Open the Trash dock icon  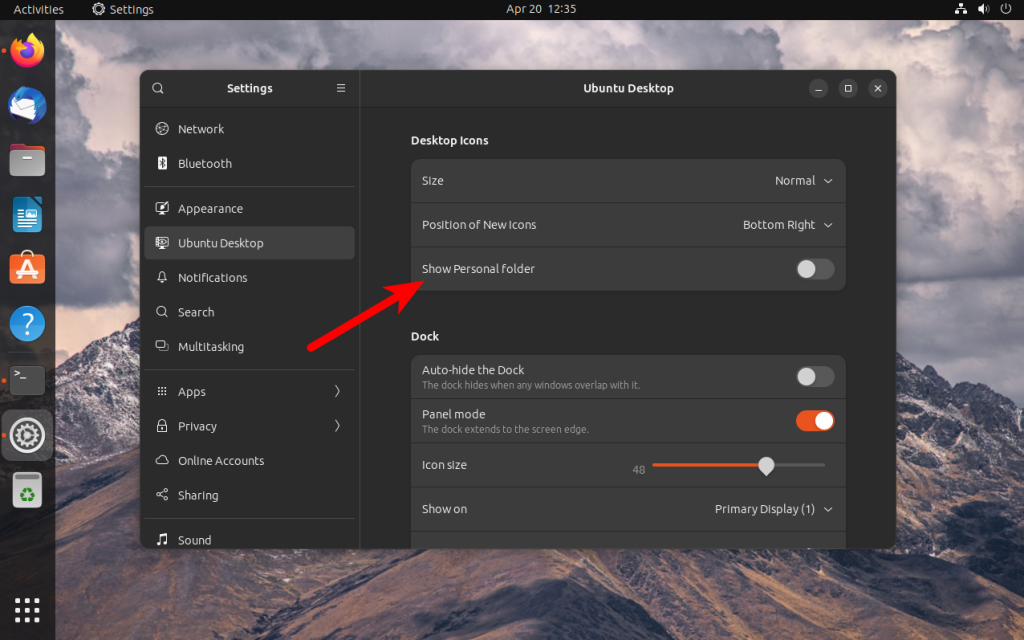tap(27, 490)
